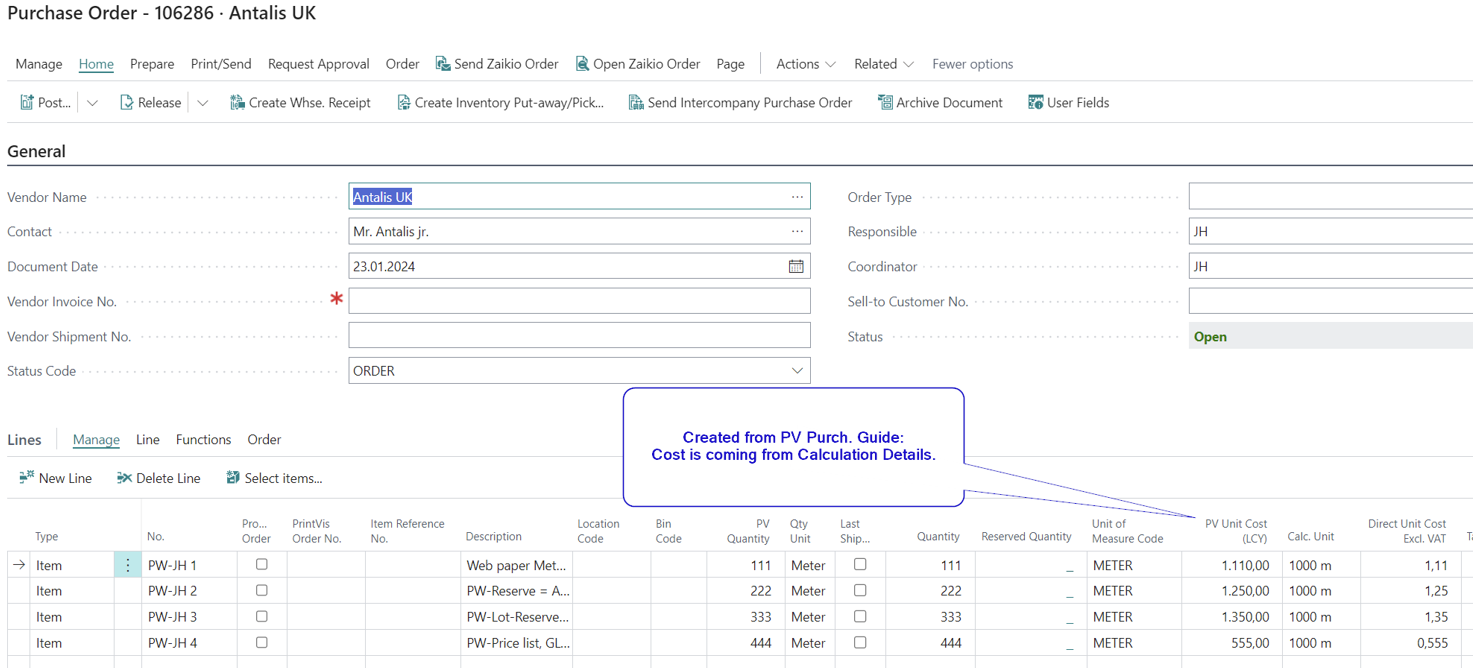
Task: Open the Status Code dropdown
Action: (797, 371)
